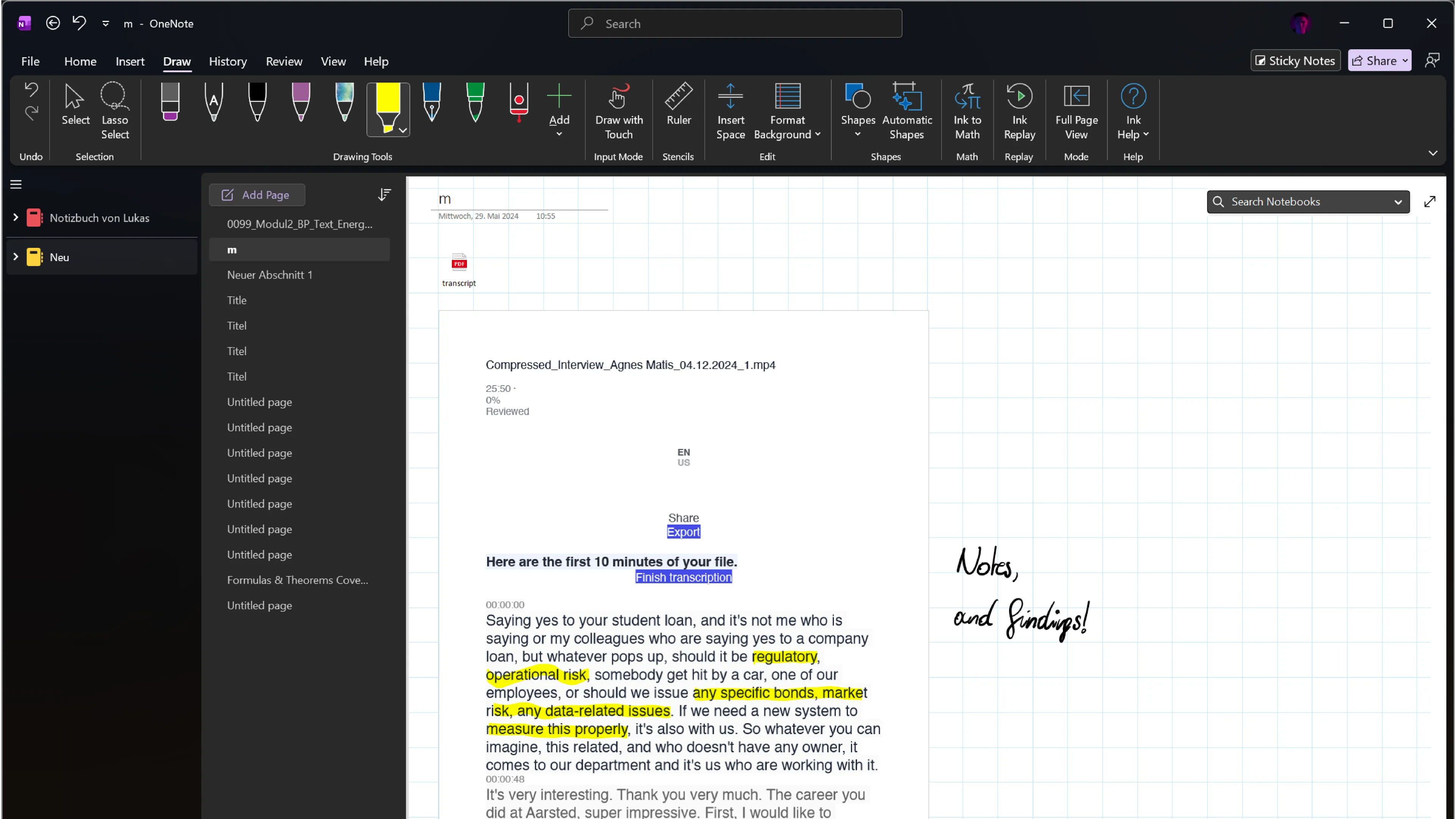Click the top Search box
1456x819 pixels.
(x=735, y=23)
